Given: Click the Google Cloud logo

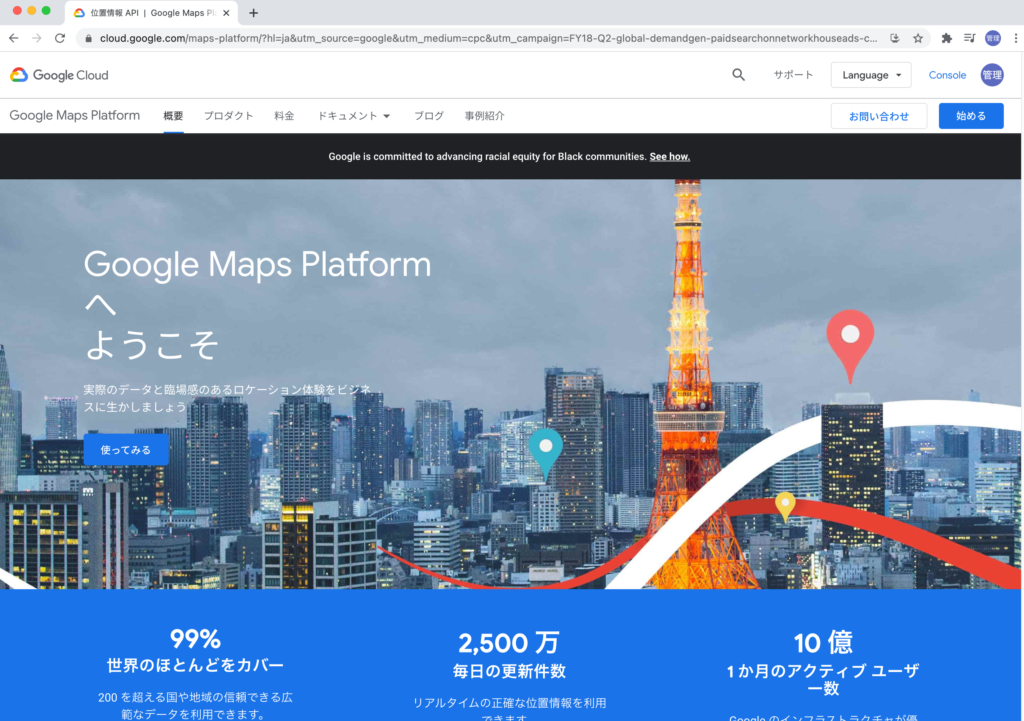Looking at the screenshot, I should coord(59,75).
